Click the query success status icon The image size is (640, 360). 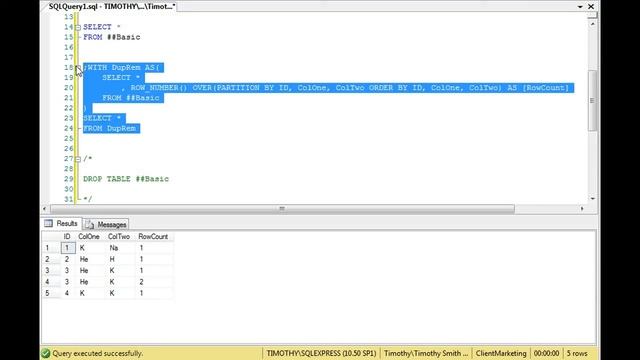[x=46, y=353]
